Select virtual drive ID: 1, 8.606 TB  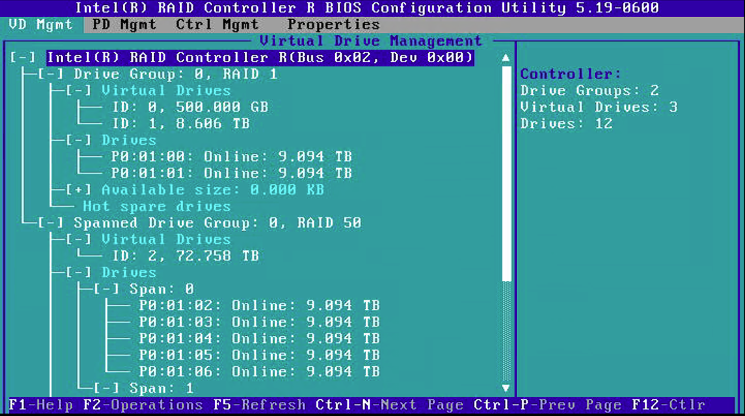[x=181, y=124]
